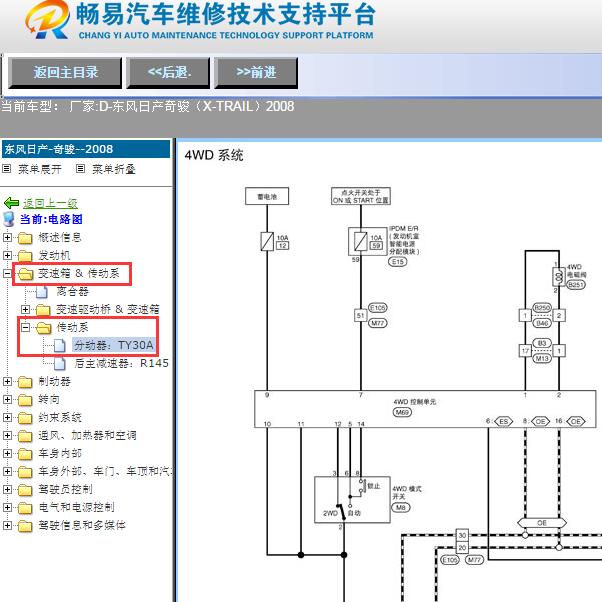Select the 变速箱 & 传动系 label
Screen dimensions: 602x602
click(79, 273)
